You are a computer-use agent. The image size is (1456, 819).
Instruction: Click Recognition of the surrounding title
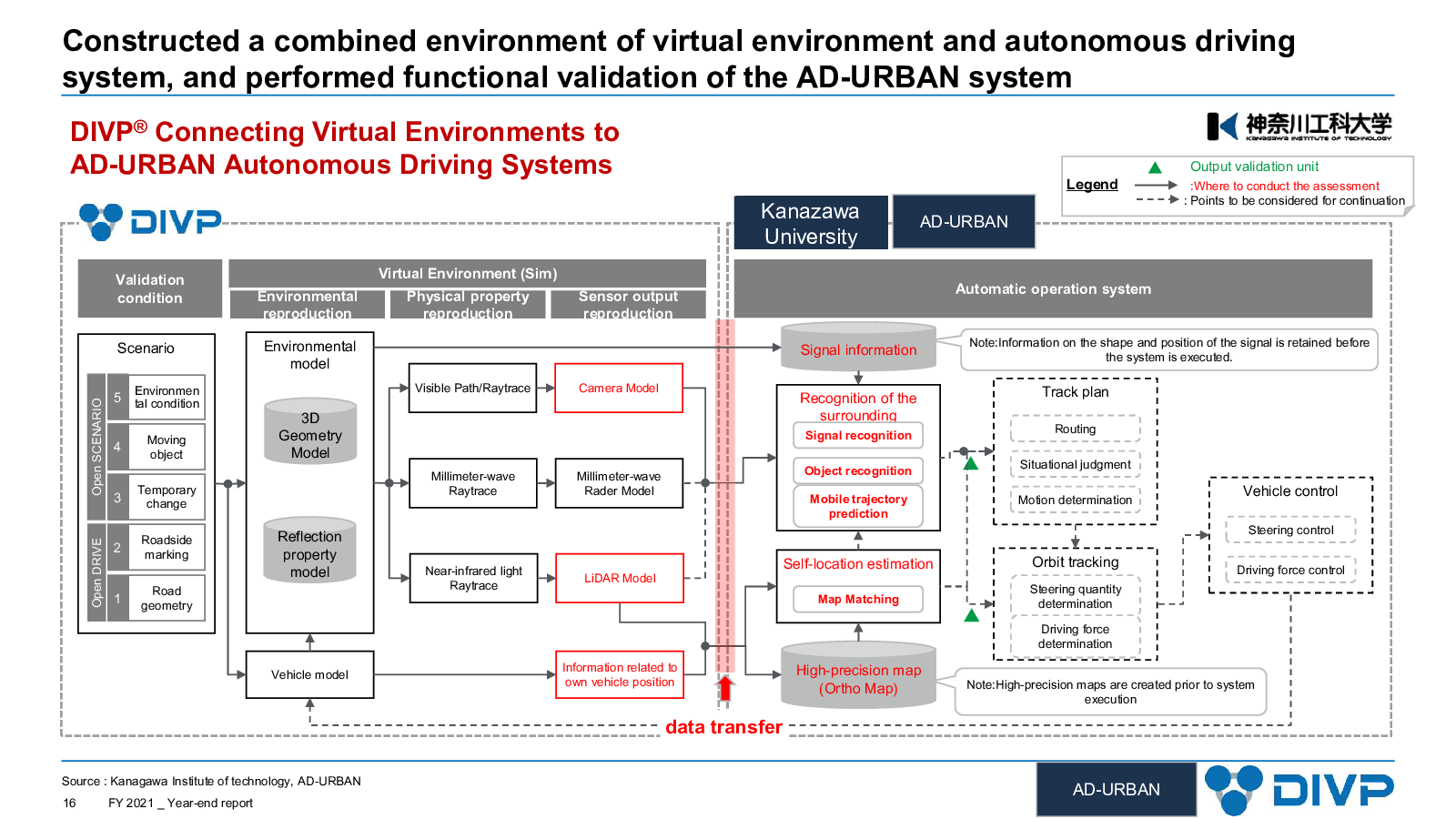pyautogui.click(x=858, y=406)
